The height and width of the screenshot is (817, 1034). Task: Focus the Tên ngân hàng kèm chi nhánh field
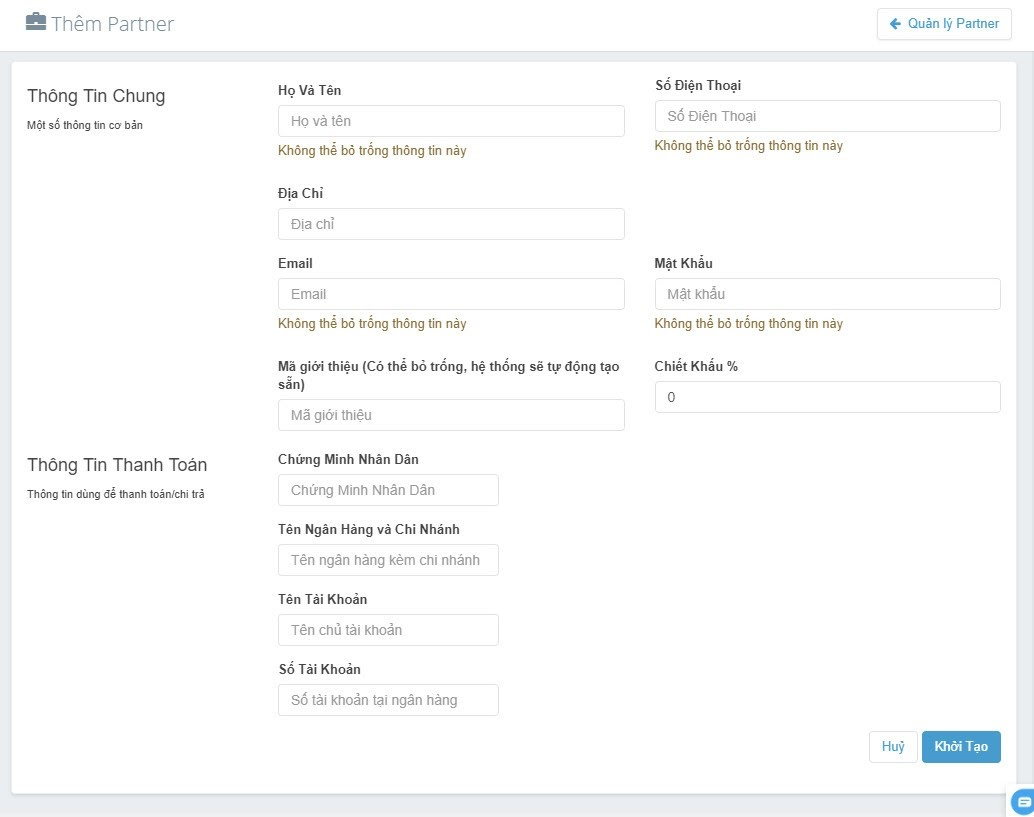point(388,560)
